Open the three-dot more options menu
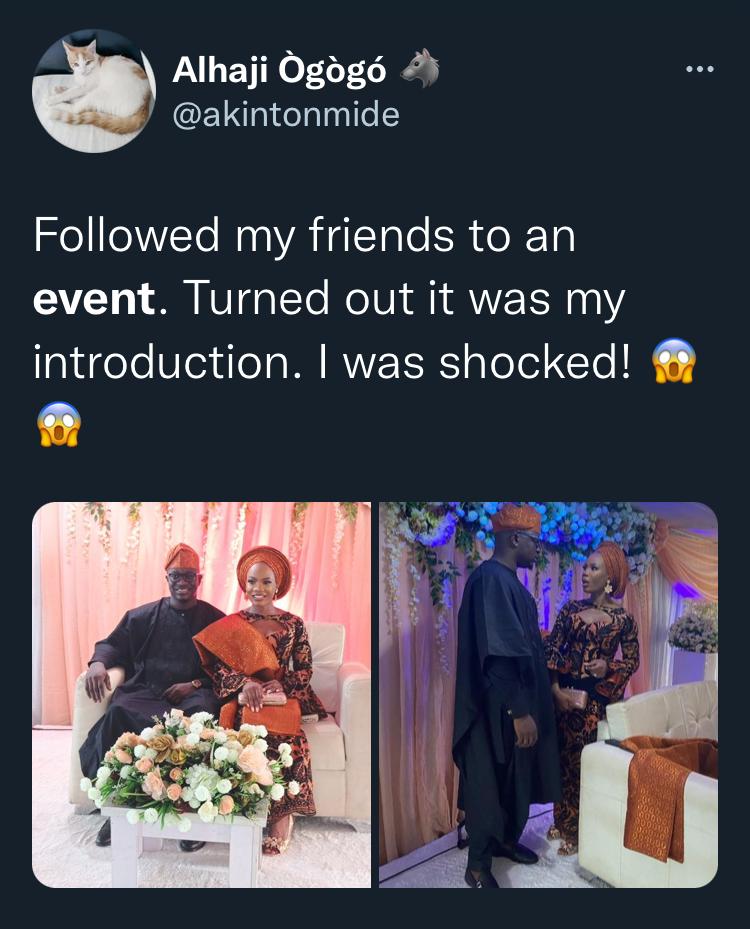 [699, 70]
